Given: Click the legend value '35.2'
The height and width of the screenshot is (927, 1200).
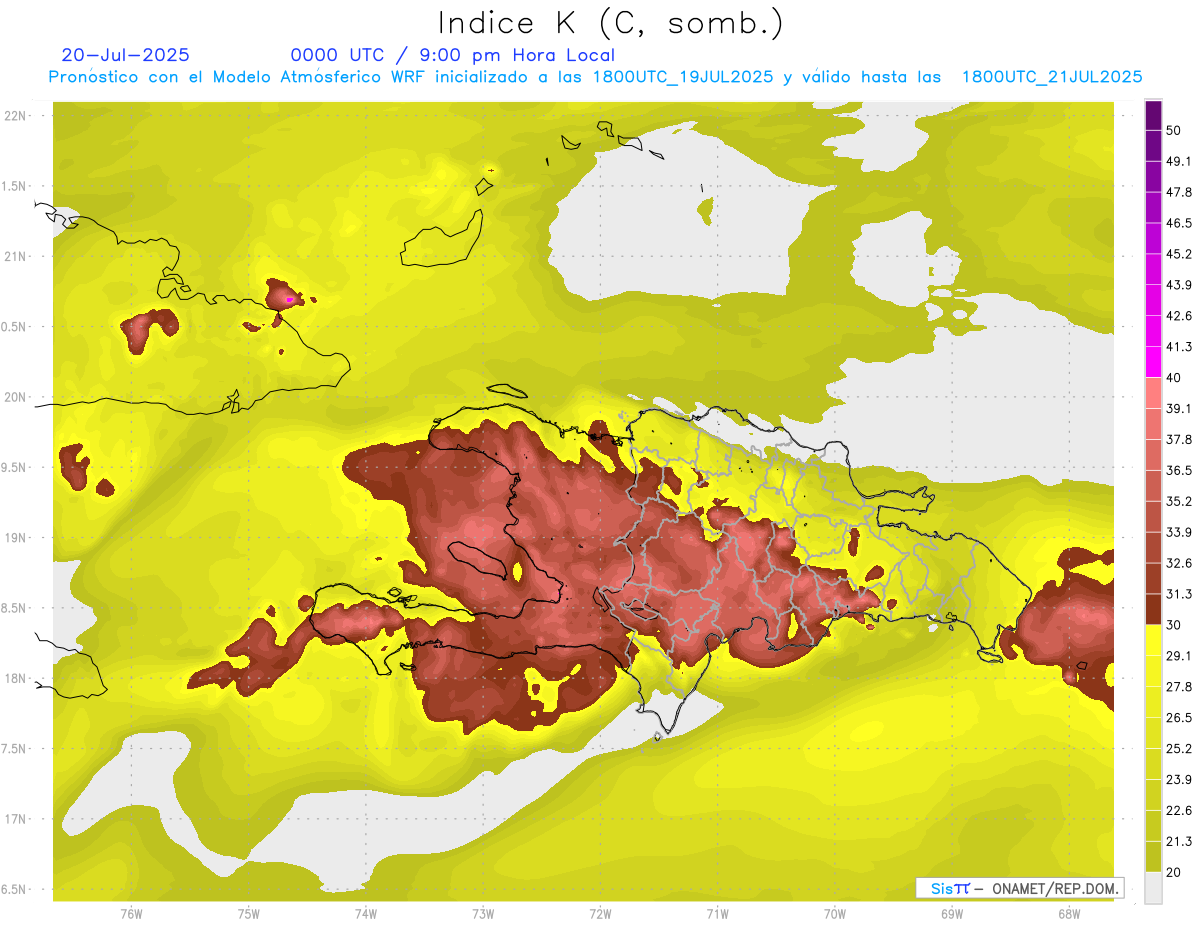Looking at the screenshot, I should click(x=1179, y=502).
